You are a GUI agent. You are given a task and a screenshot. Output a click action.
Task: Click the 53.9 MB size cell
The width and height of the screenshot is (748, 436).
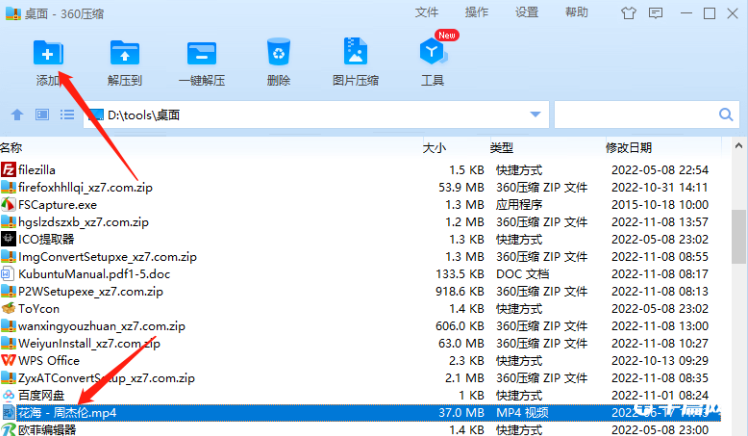tap(461, 187)
